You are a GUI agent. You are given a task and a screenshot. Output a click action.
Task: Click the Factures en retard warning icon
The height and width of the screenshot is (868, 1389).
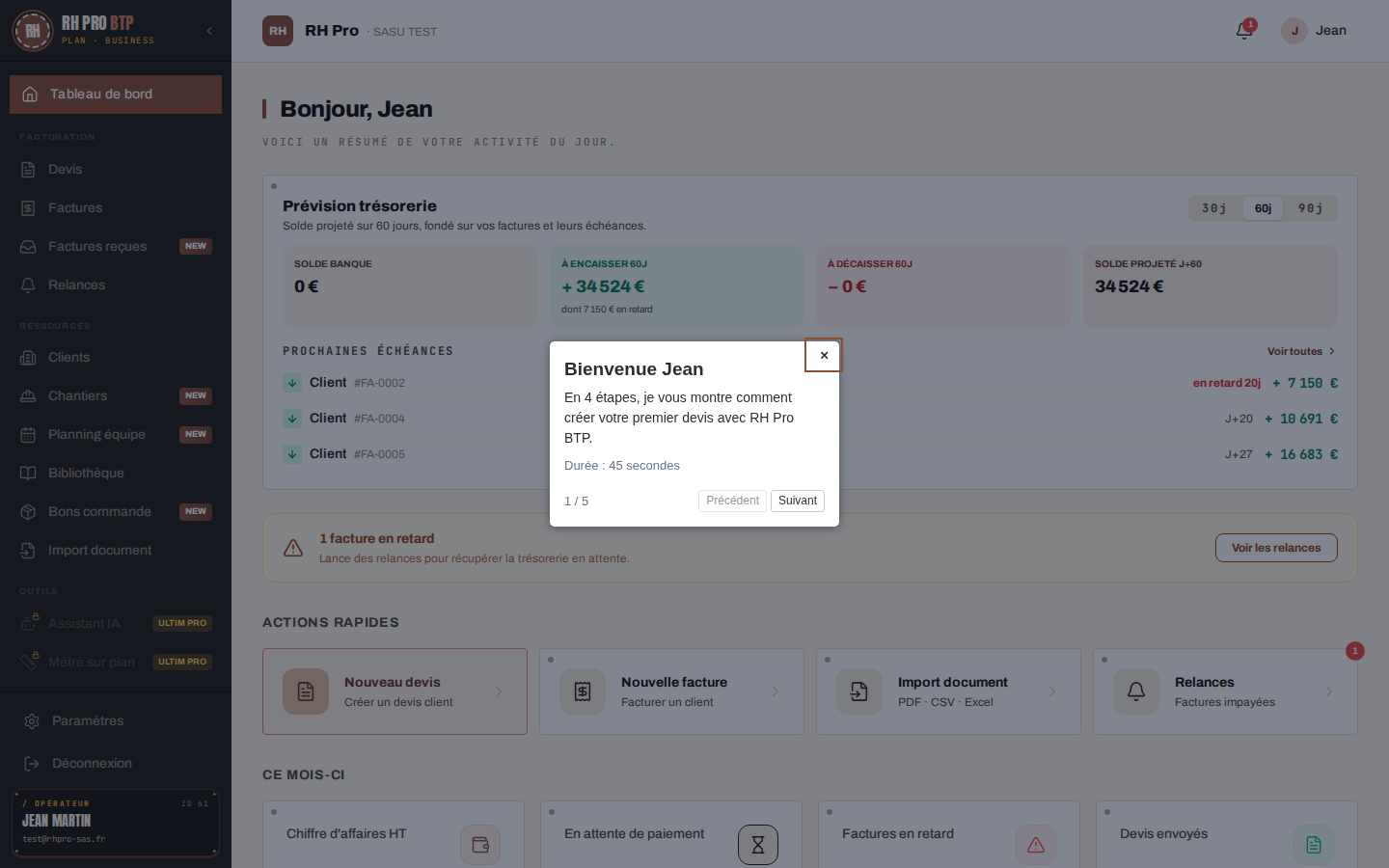coord(1036,845)
